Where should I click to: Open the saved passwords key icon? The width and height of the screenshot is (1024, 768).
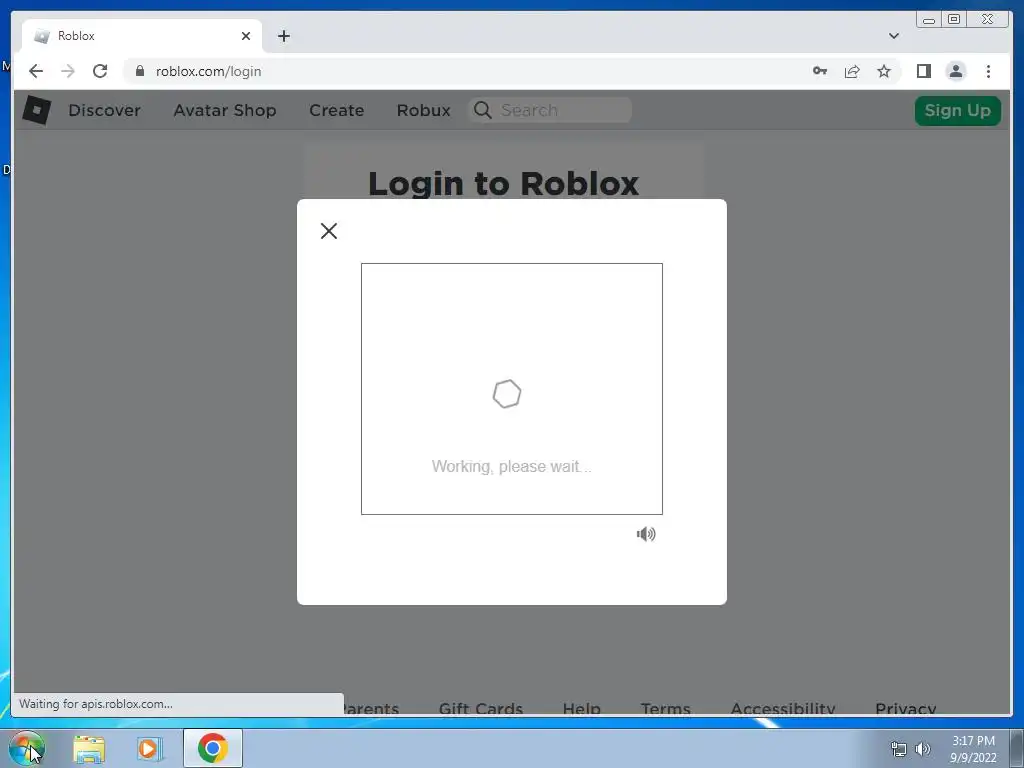[x=820, y=71]
